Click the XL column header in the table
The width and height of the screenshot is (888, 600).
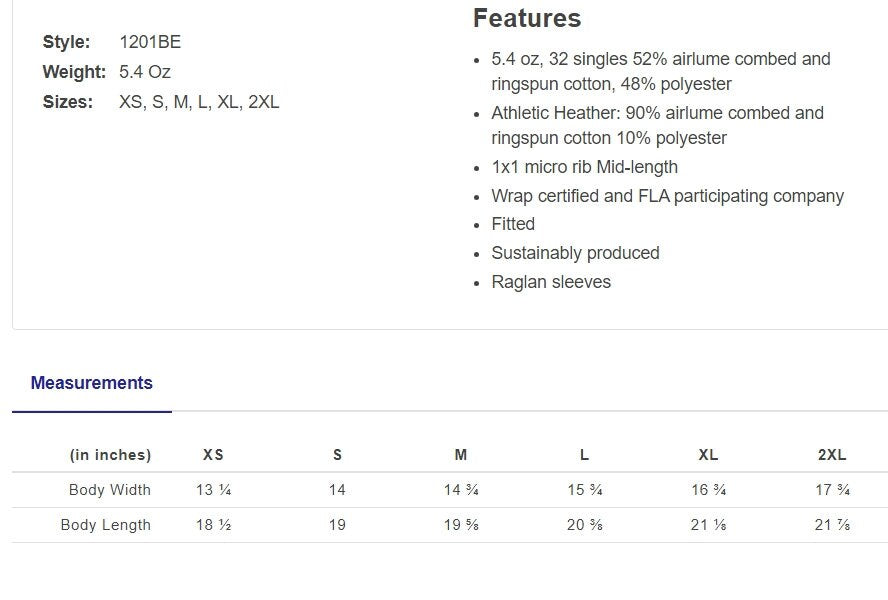(x=708, y=455)
